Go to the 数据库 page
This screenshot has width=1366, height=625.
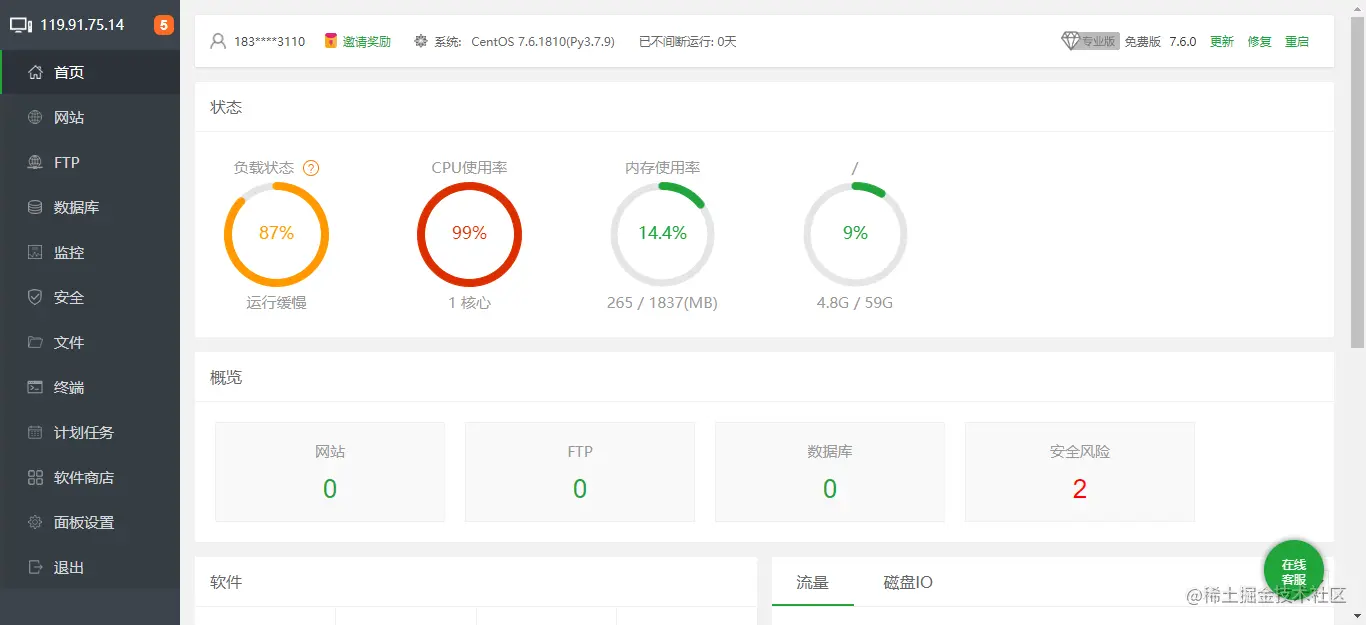point(90,207)
